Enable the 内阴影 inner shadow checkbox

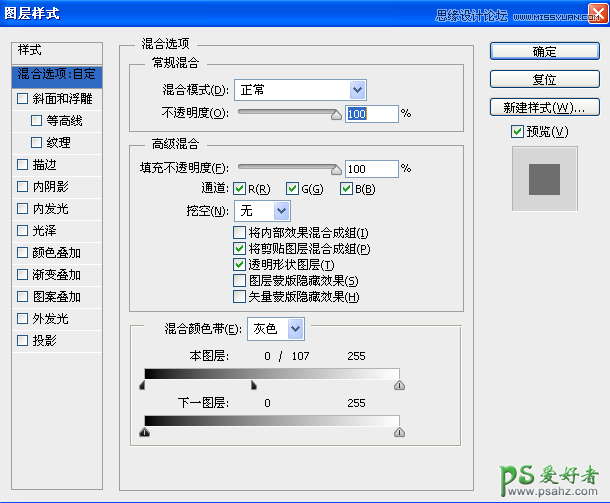[23, 187]
